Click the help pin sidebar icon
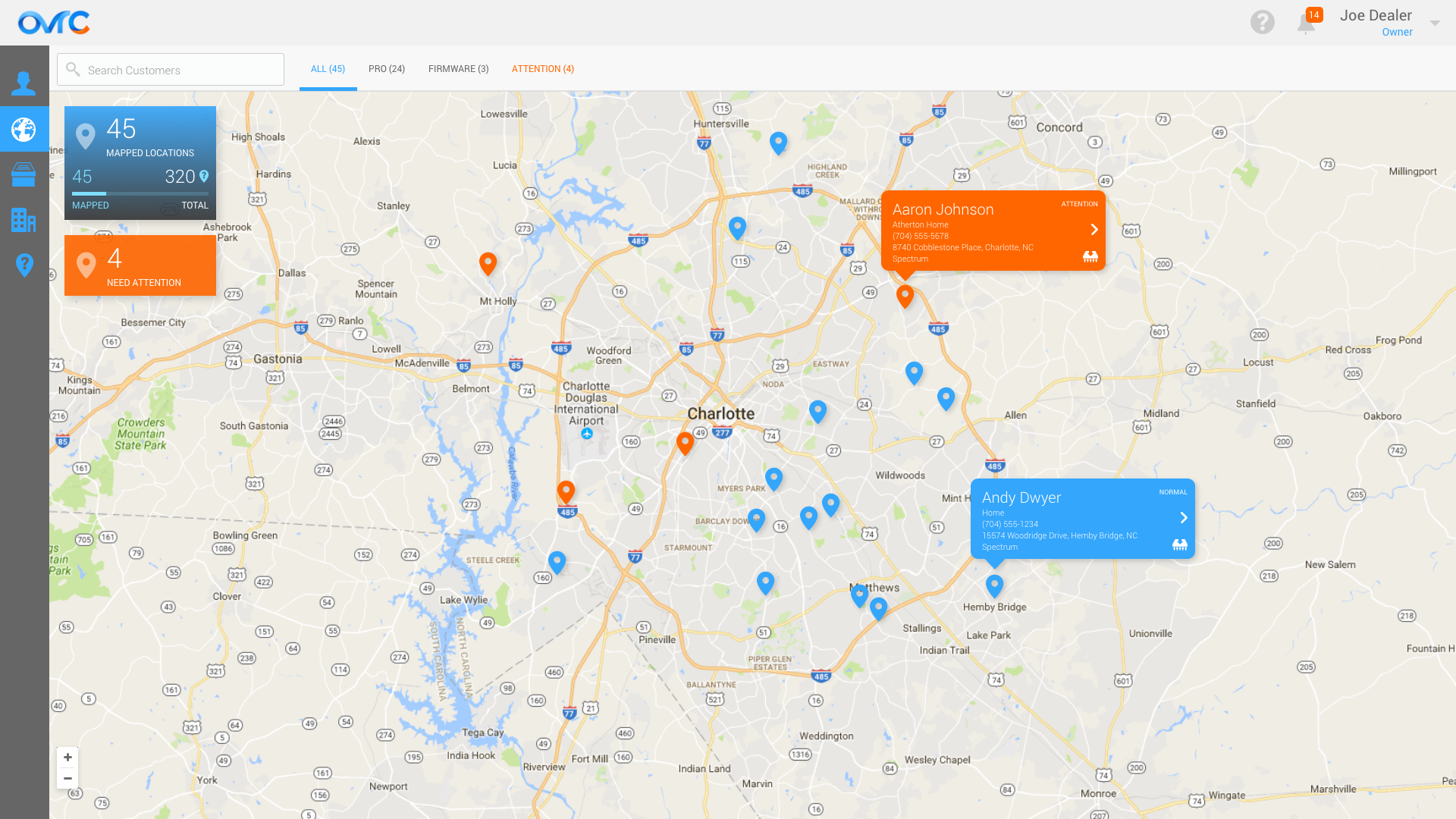Image resolution: width=1456 pixels, height=819 pixels. click(24, 265)
